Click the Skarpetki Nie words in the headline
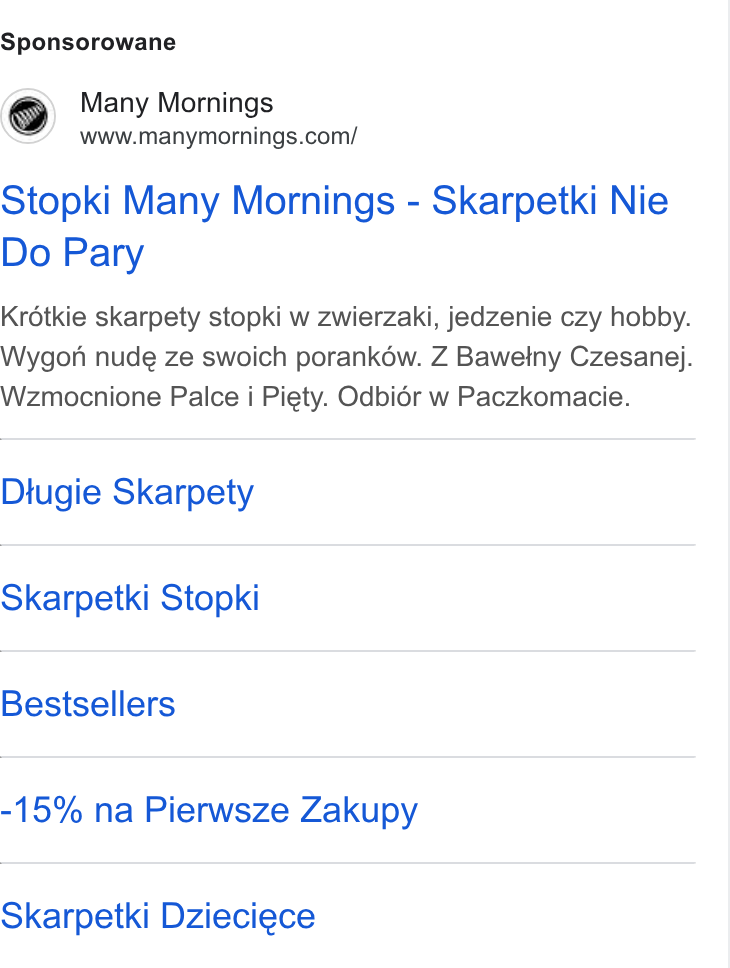 click(x=550, y=201)
